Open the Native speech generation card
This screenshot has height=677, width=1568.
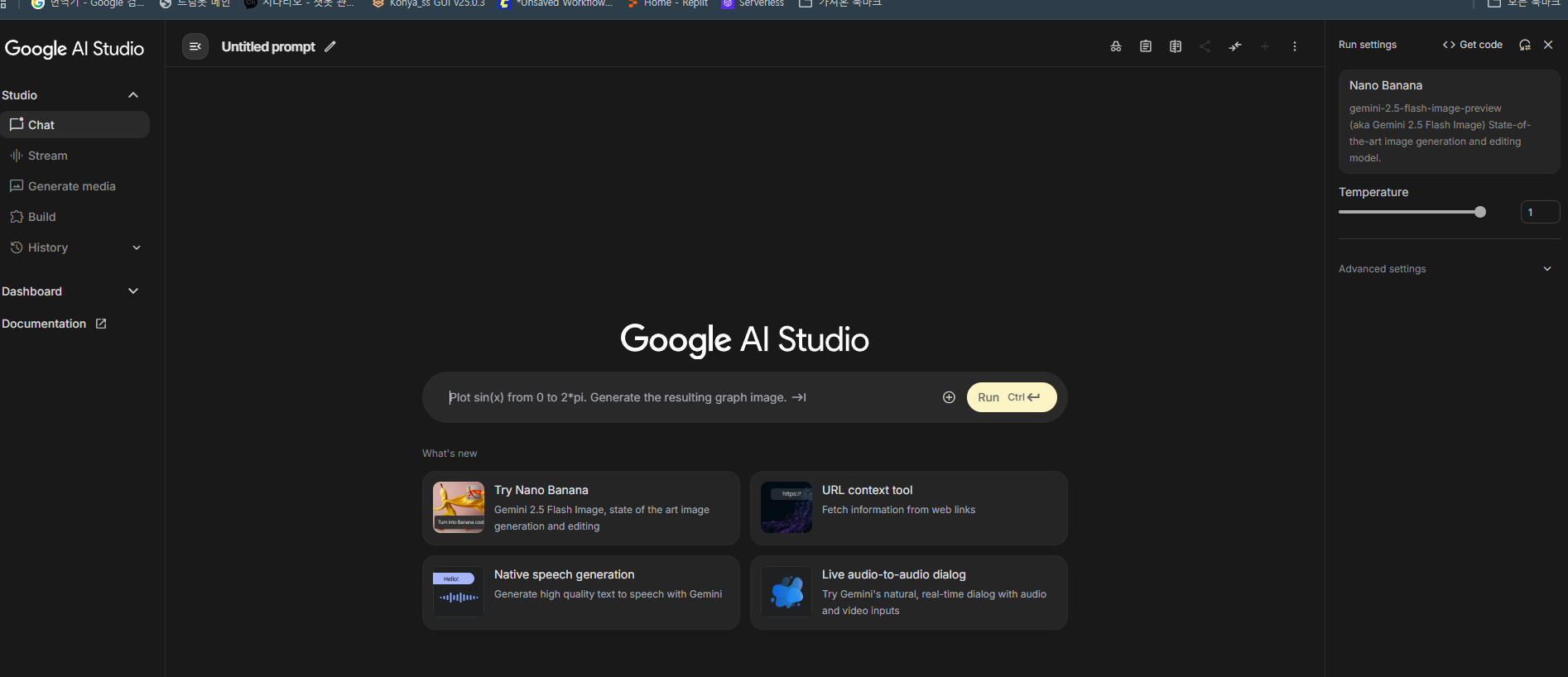(581, 593)
